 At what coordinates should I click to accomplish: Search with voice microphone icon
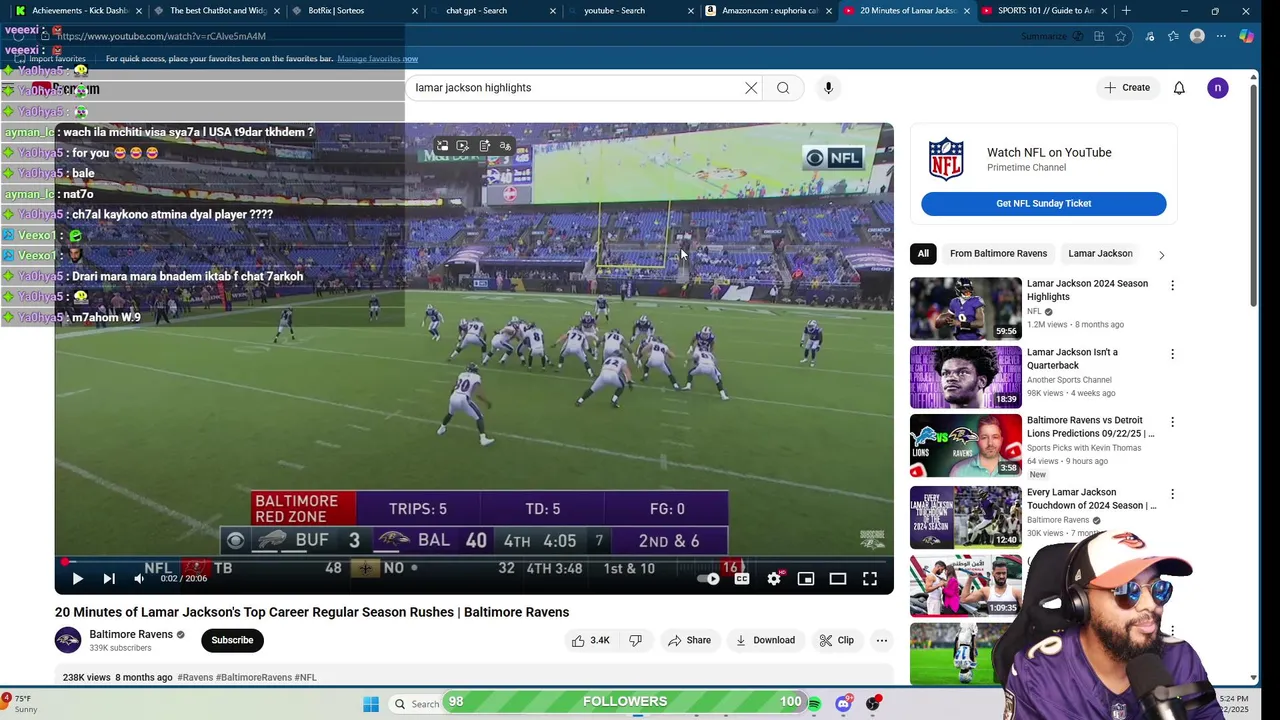[x=828, y=88]
